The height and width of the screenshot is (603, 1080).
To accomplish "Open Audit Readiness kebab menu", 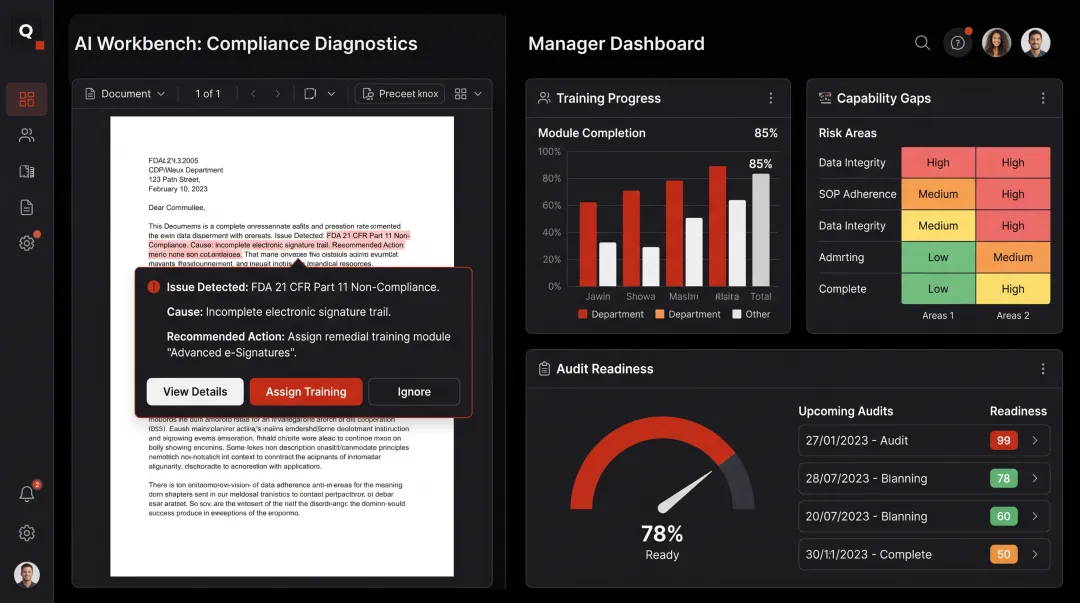I will click(1043, 369).
